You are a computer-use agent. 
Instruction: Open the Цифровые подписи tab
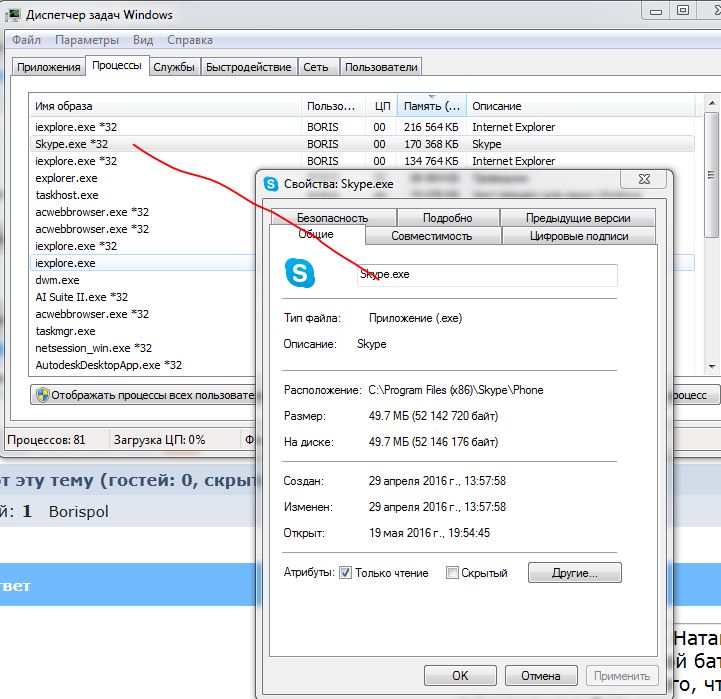(579, 236)
